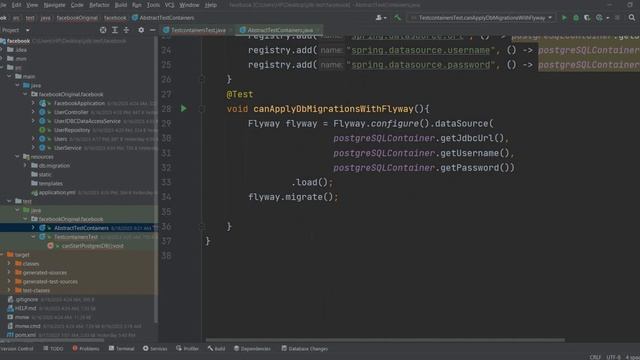Open the Build tool window at the bottom
The height and width of the screenshot is (360, 640).
coord(216,349)
